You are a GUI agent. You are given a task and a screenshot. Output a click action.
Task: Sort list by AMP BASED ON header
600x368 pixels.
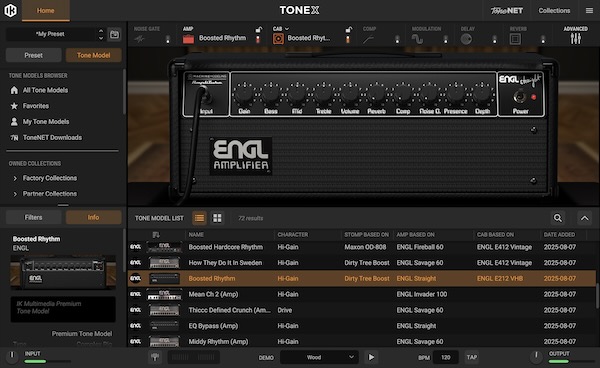(416, 234)
